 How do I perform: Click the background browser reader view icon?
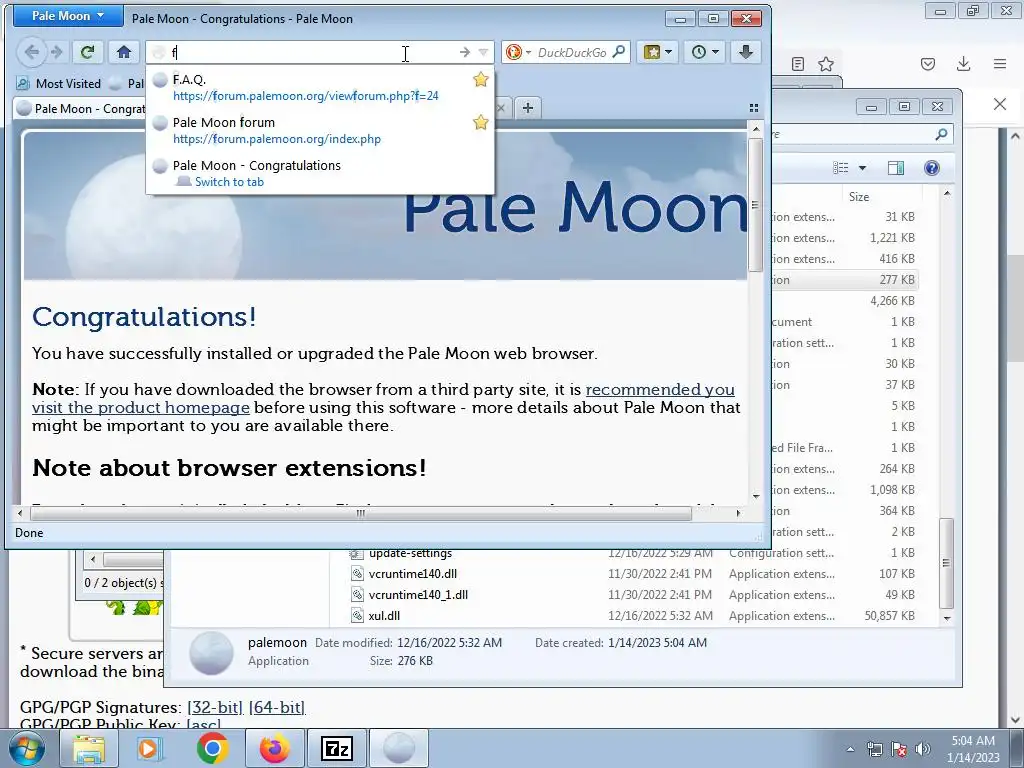(797, 64)
